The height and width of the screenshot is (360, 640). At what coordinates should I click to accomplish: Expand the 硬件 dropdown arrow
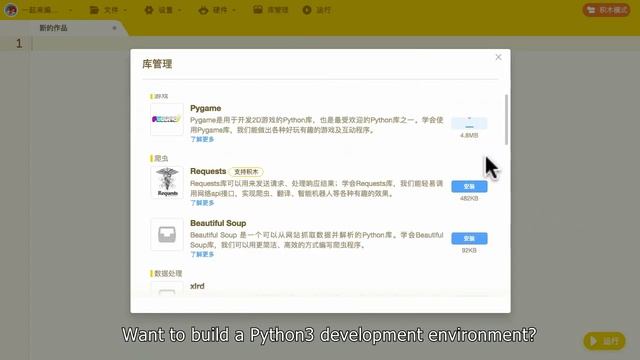pos(234,10)
